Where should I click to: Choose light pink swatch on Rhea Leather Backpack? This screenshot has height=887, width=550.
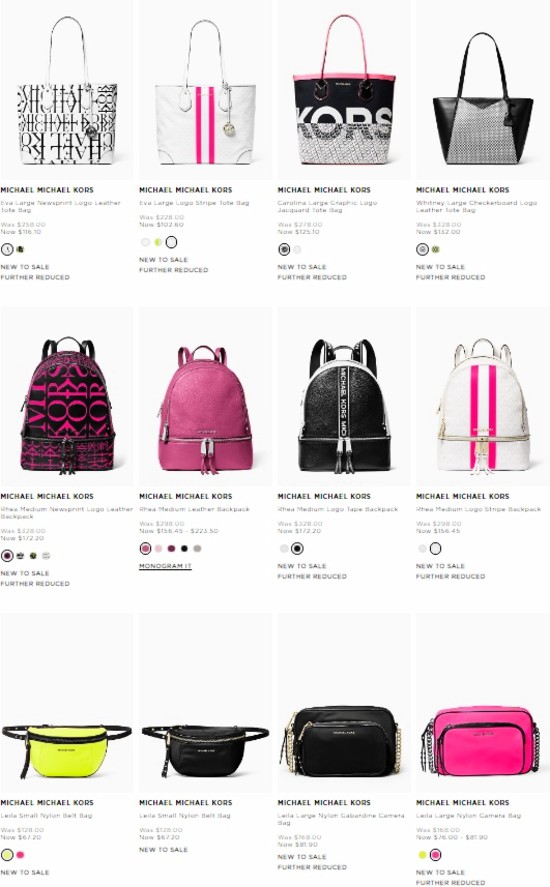[x=158, y=548]
